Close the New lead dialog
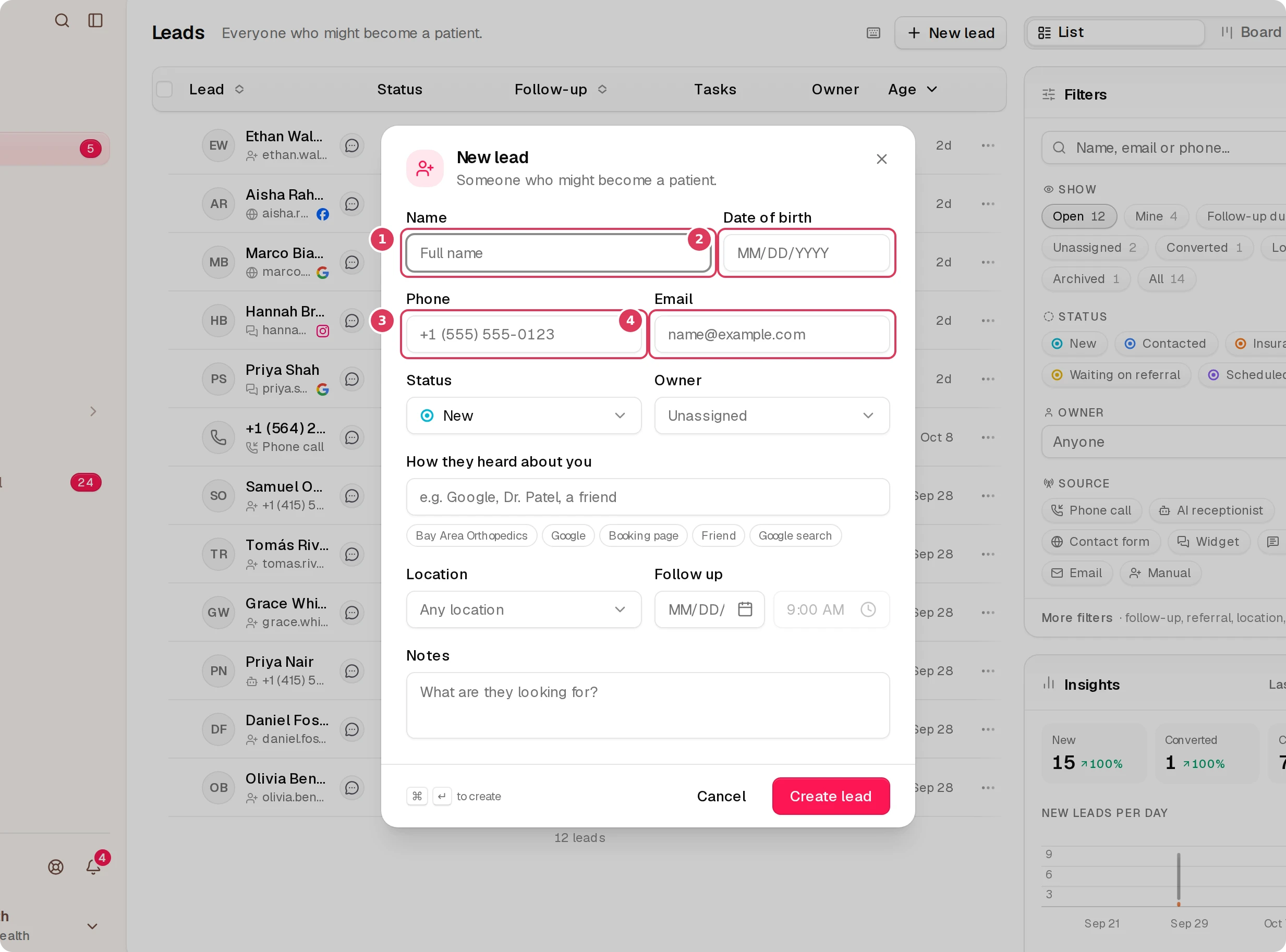This screenshot has width=1286, height=952. (881, 159)
